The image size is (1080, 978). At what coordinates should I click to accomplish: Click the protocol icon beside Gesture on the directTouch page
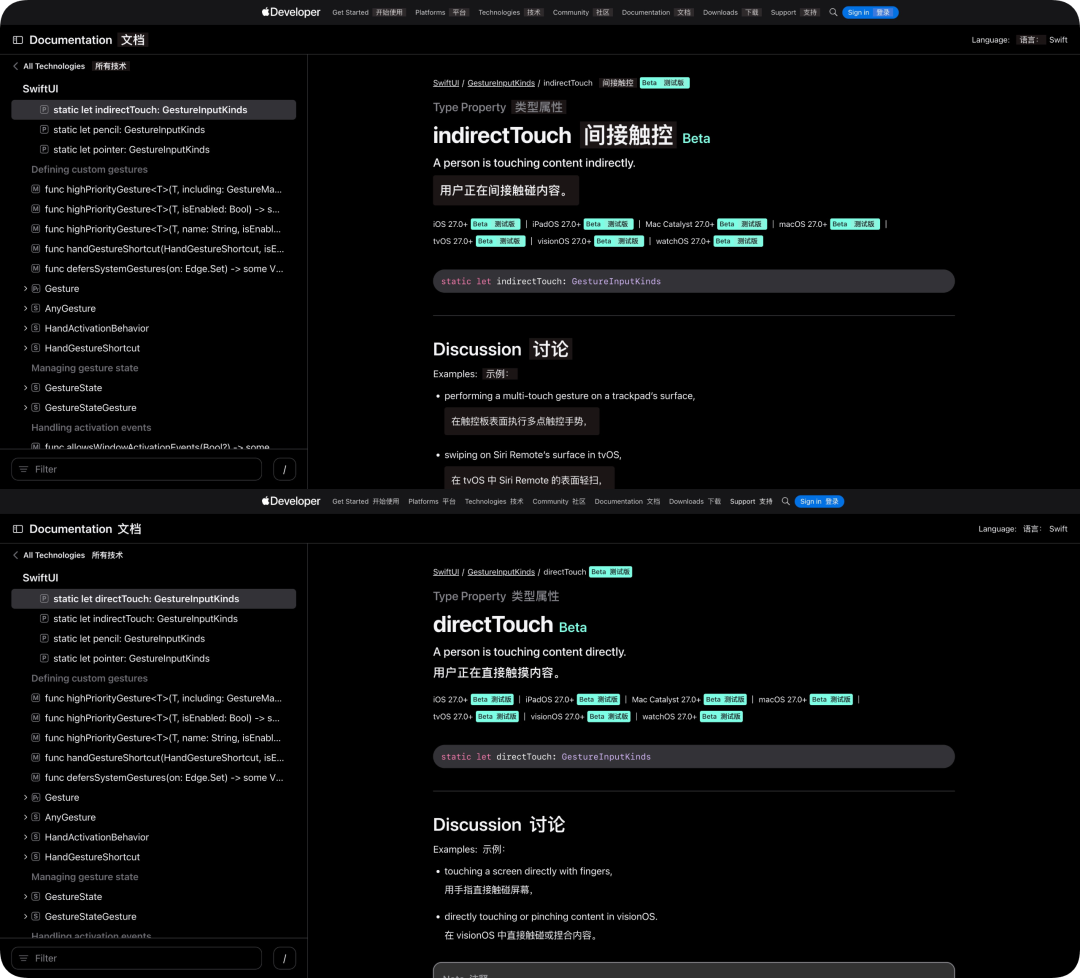36,798
